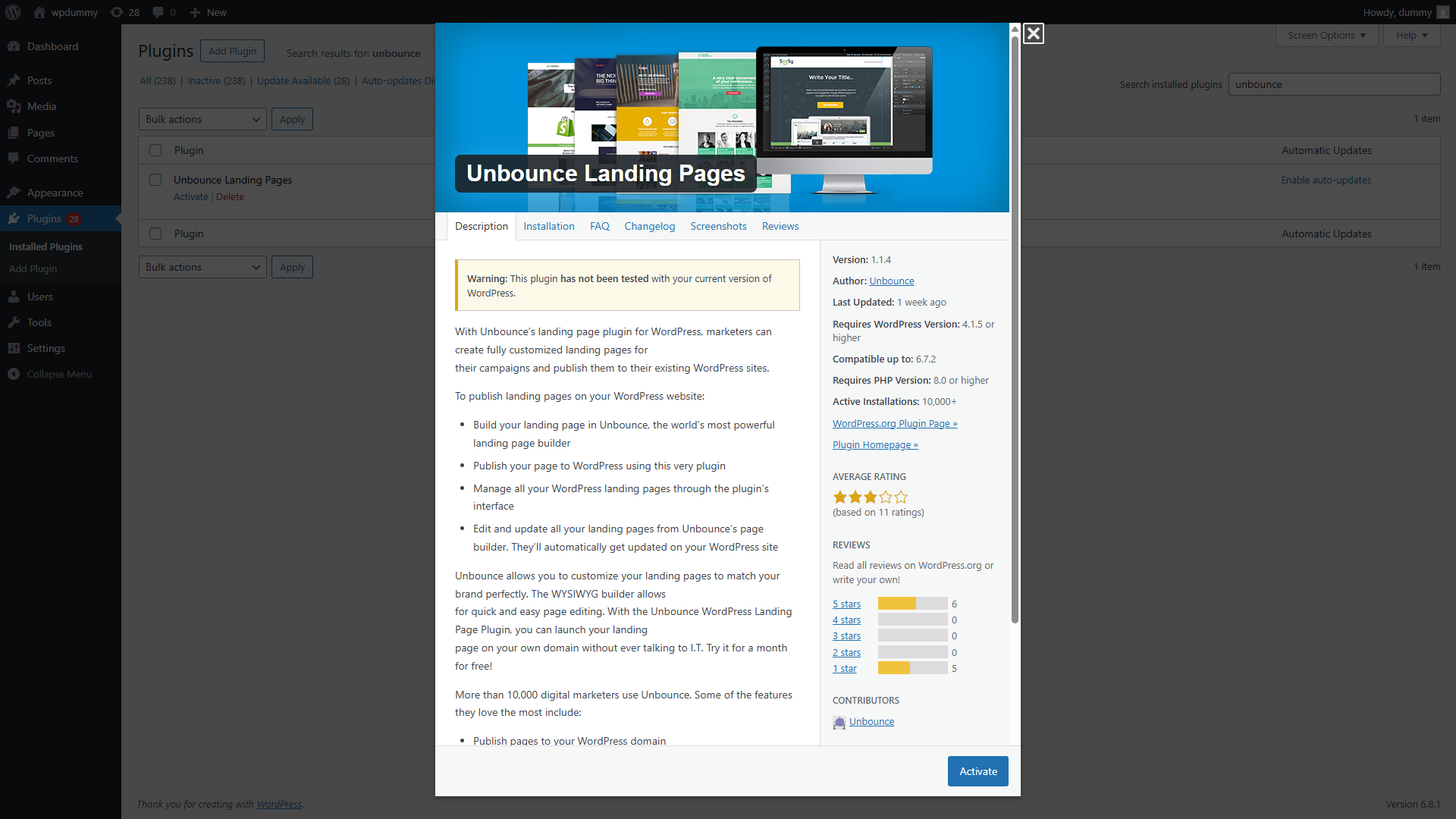Tick the select-all checkbox in table header

pos(155,150)
